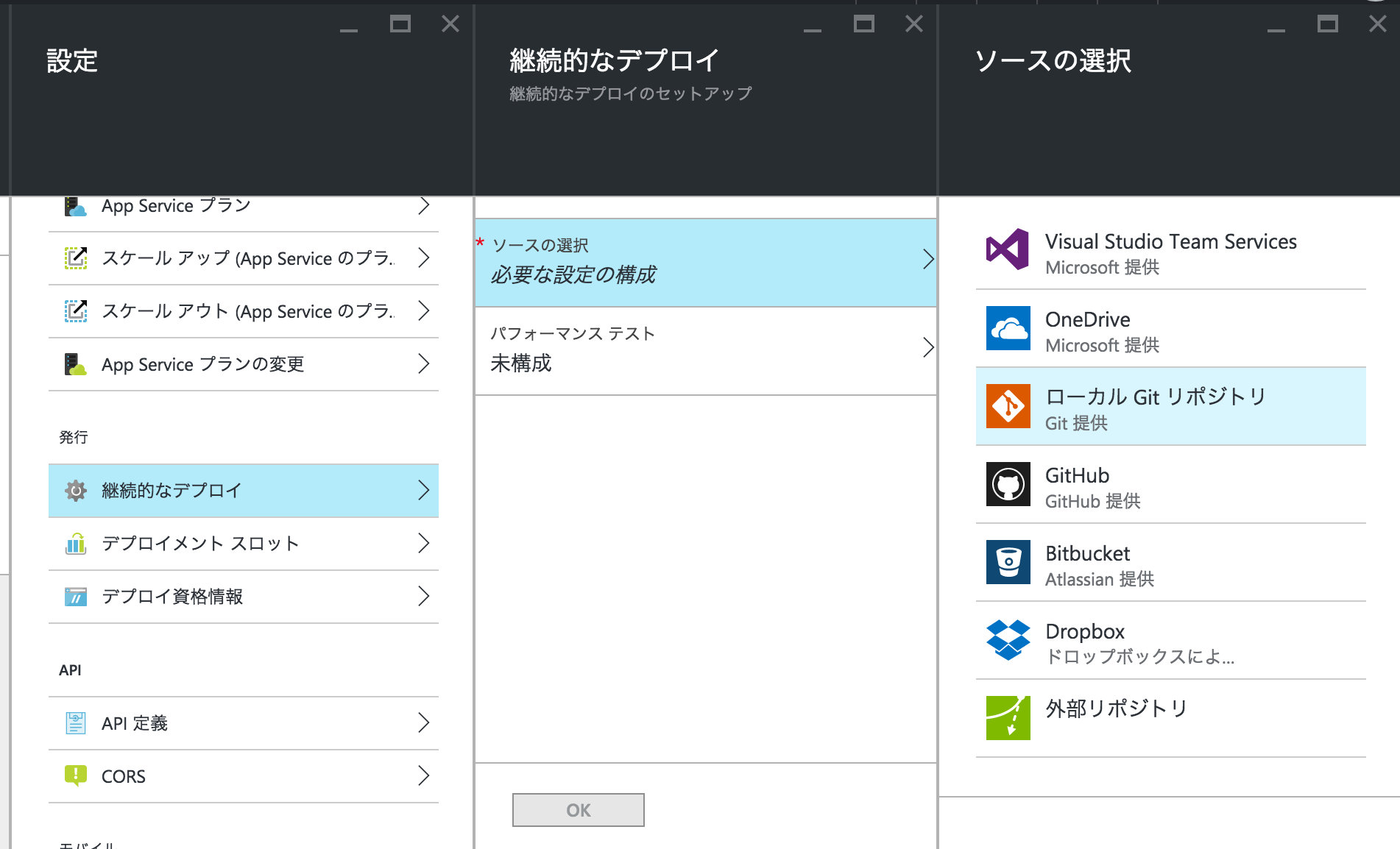Click the スケール アップ icon

(75, 258)
